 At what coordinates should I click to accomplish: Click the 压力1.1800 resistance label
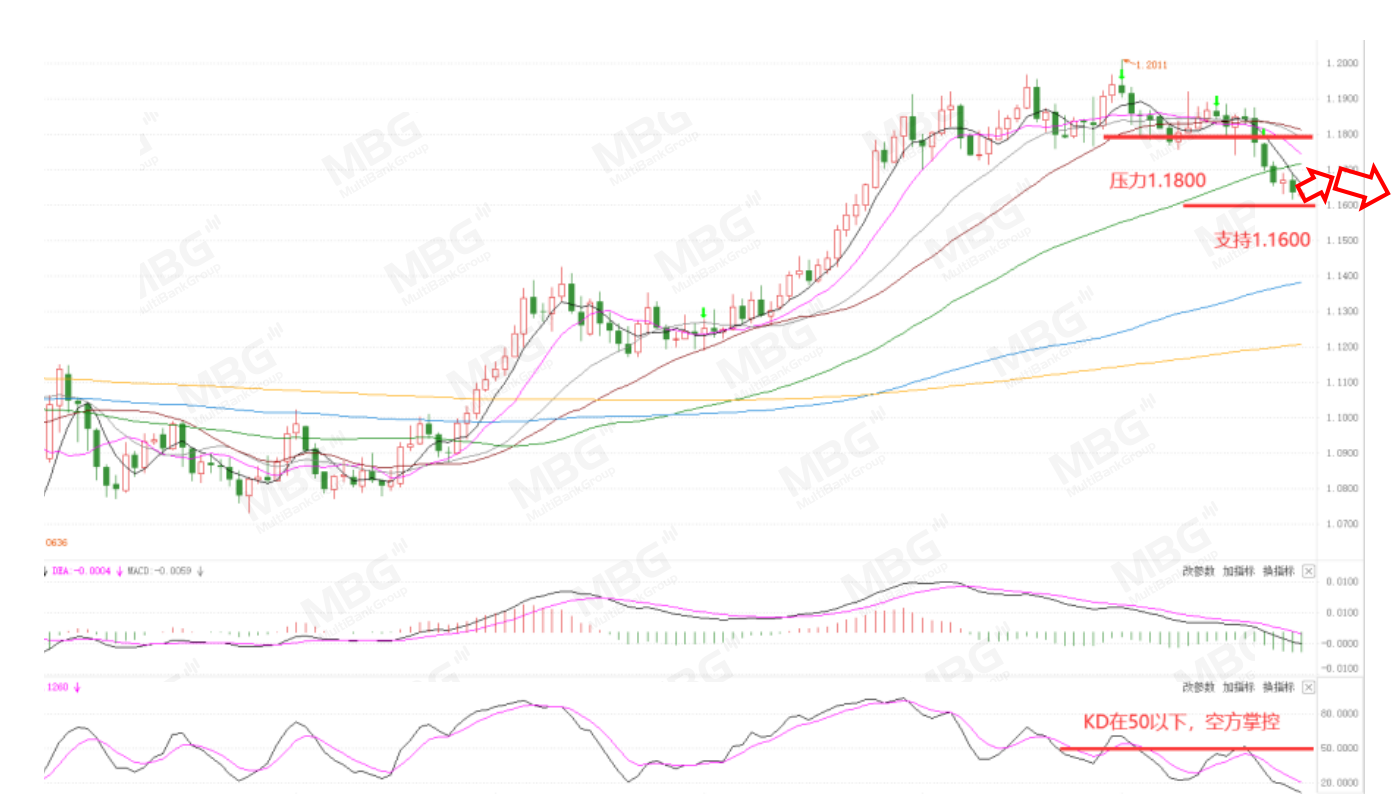click(1157, 181)
